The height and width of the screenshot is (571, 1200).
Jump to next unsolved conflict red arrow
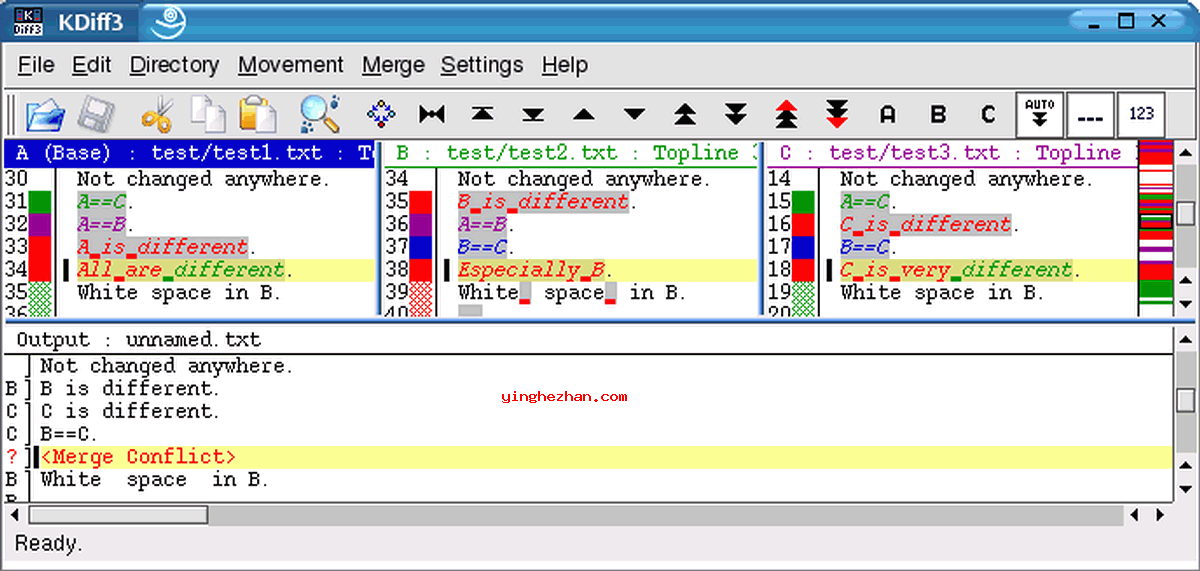pos(837,114)
